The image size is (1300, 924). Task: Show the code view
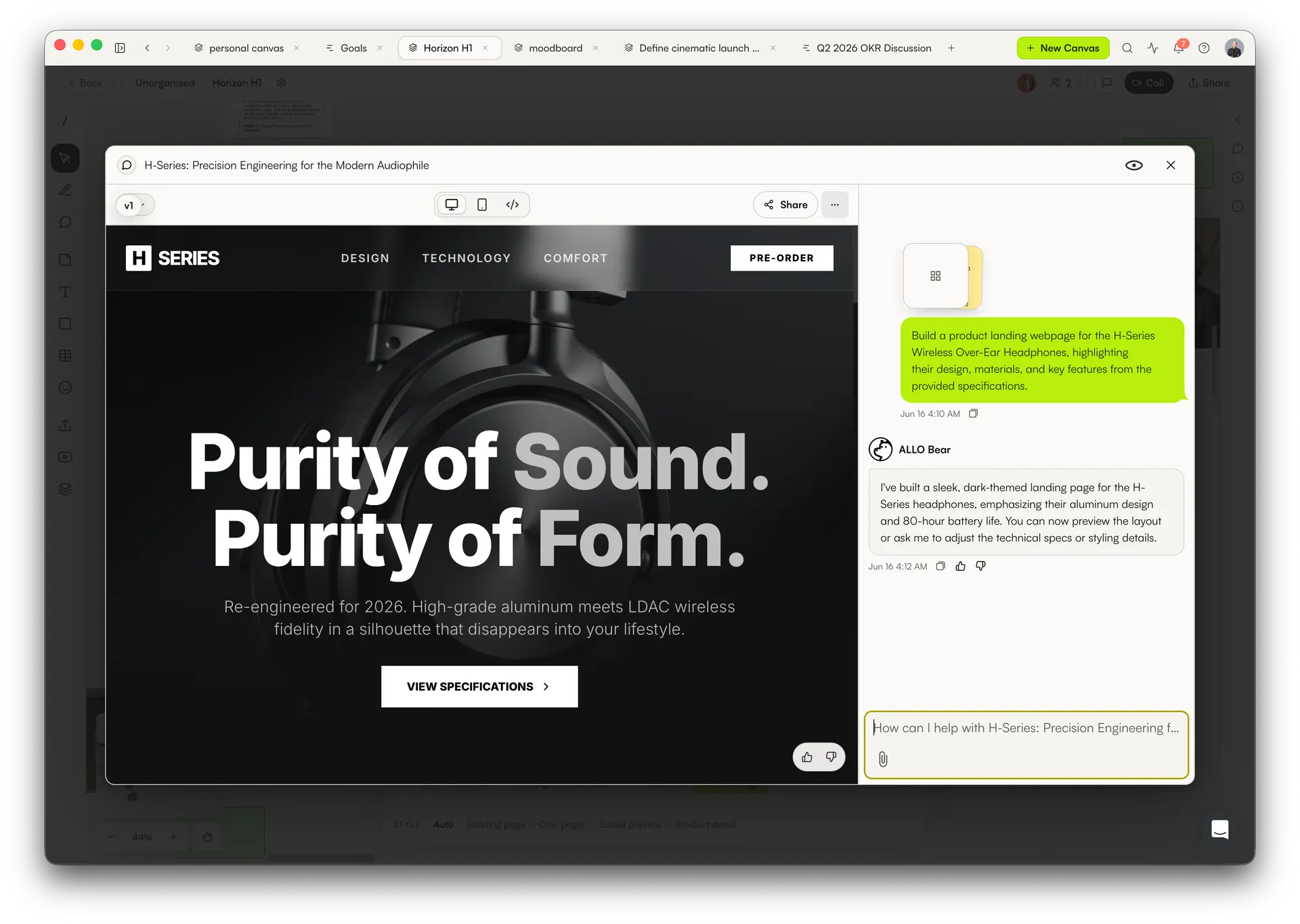(x=513, y=204)
